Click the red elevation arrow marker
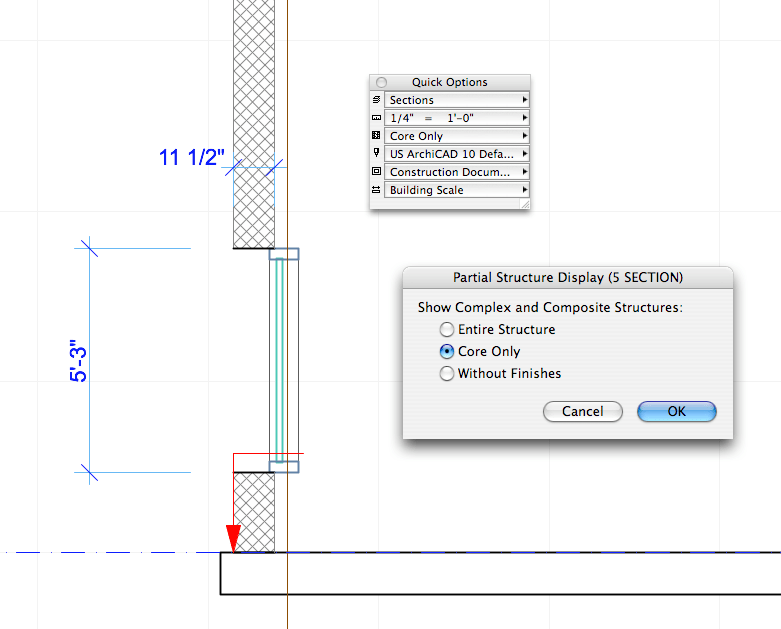Viewport: 781px width, 629px height. click(233, 538)
